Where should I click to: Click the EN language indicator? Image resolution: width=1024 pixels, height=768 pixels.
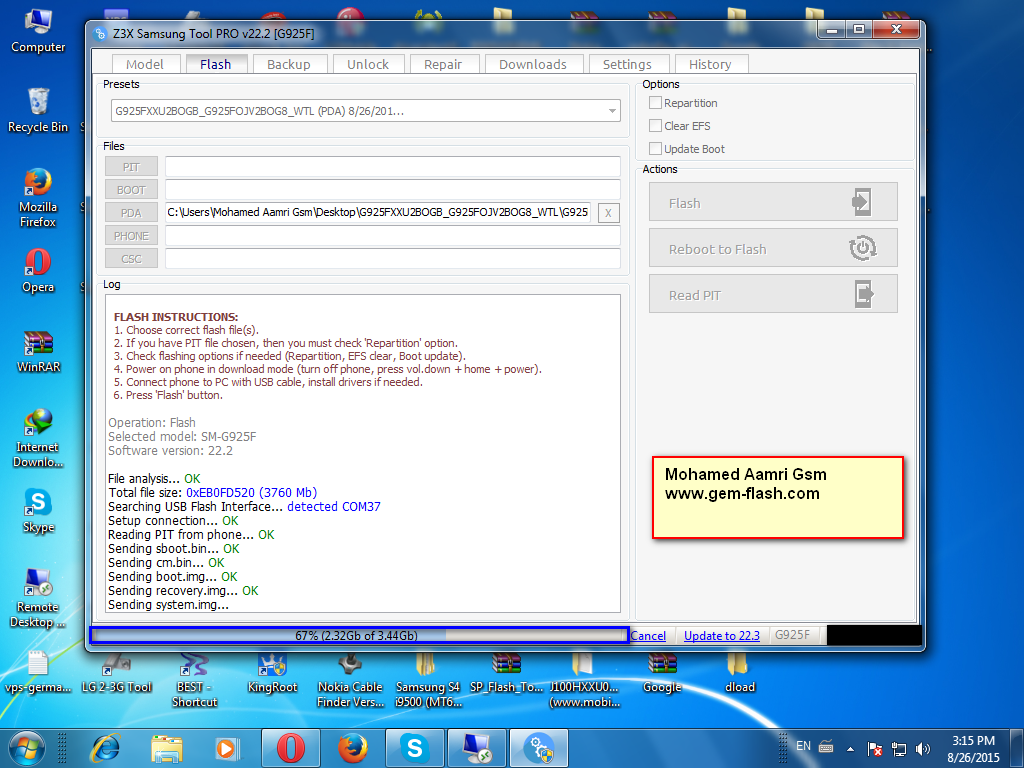pyautogui.click(x=803, y=746)
